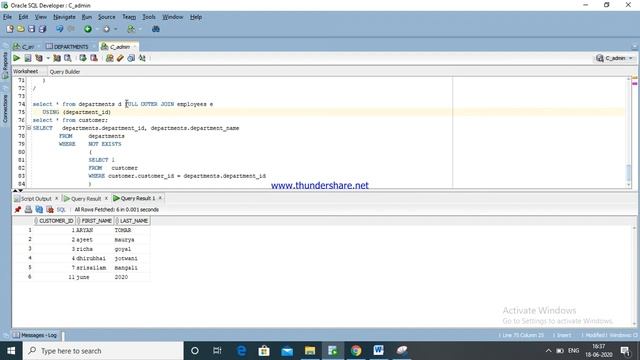Click the Save All toolbar icon

point(42,29)
